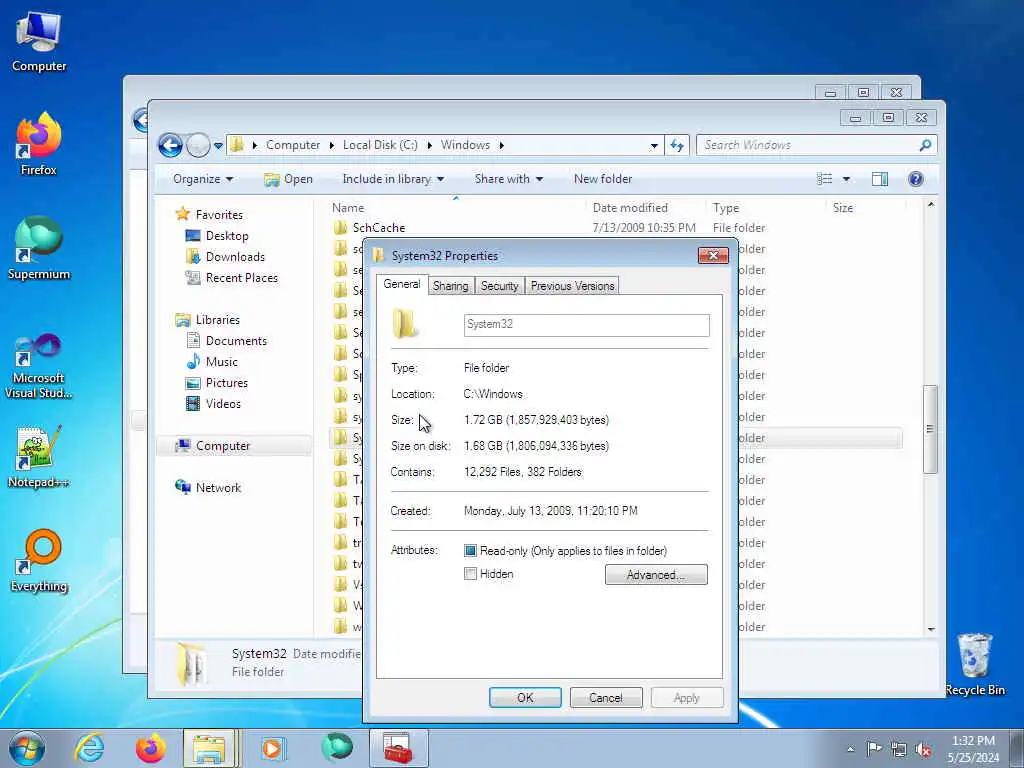Click the search magnifier icon
The width and height of the screenshot is (1024, 768).
(925, 145)
